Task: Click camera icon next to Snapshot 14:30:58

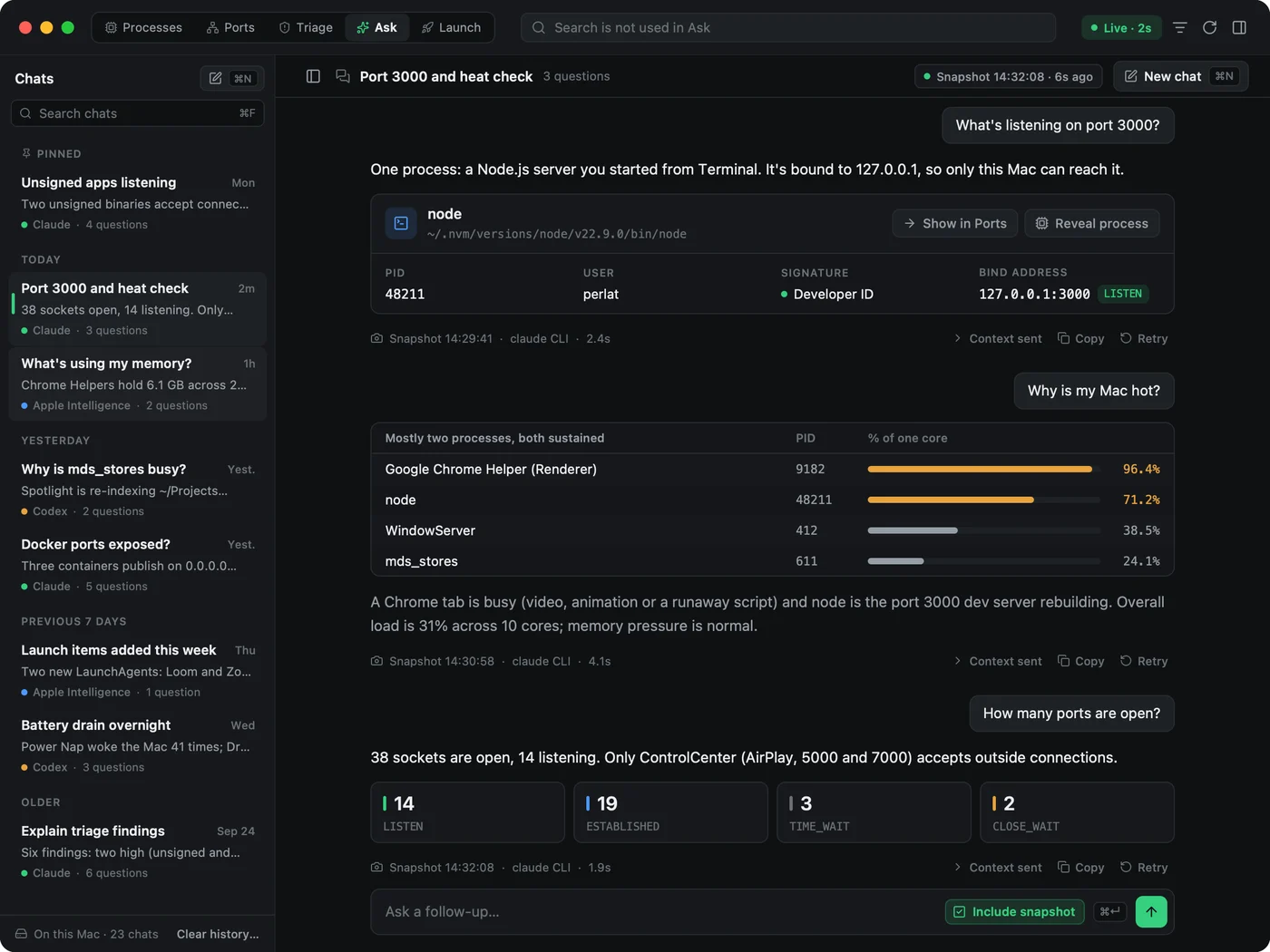Action: click(x=376, y=661)
